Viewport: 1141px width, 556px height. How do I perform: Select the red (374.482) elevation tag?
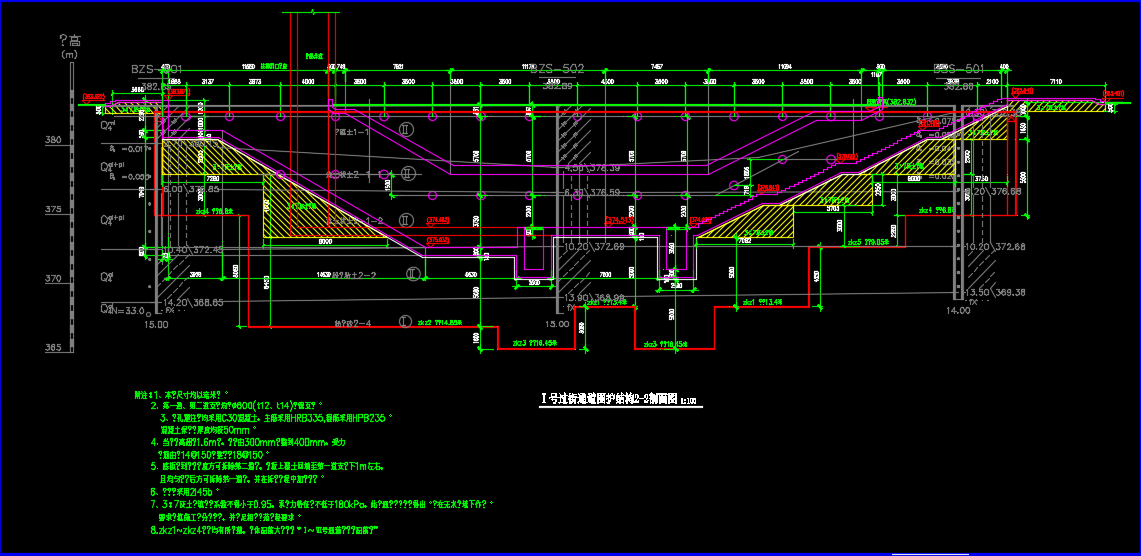436,219
